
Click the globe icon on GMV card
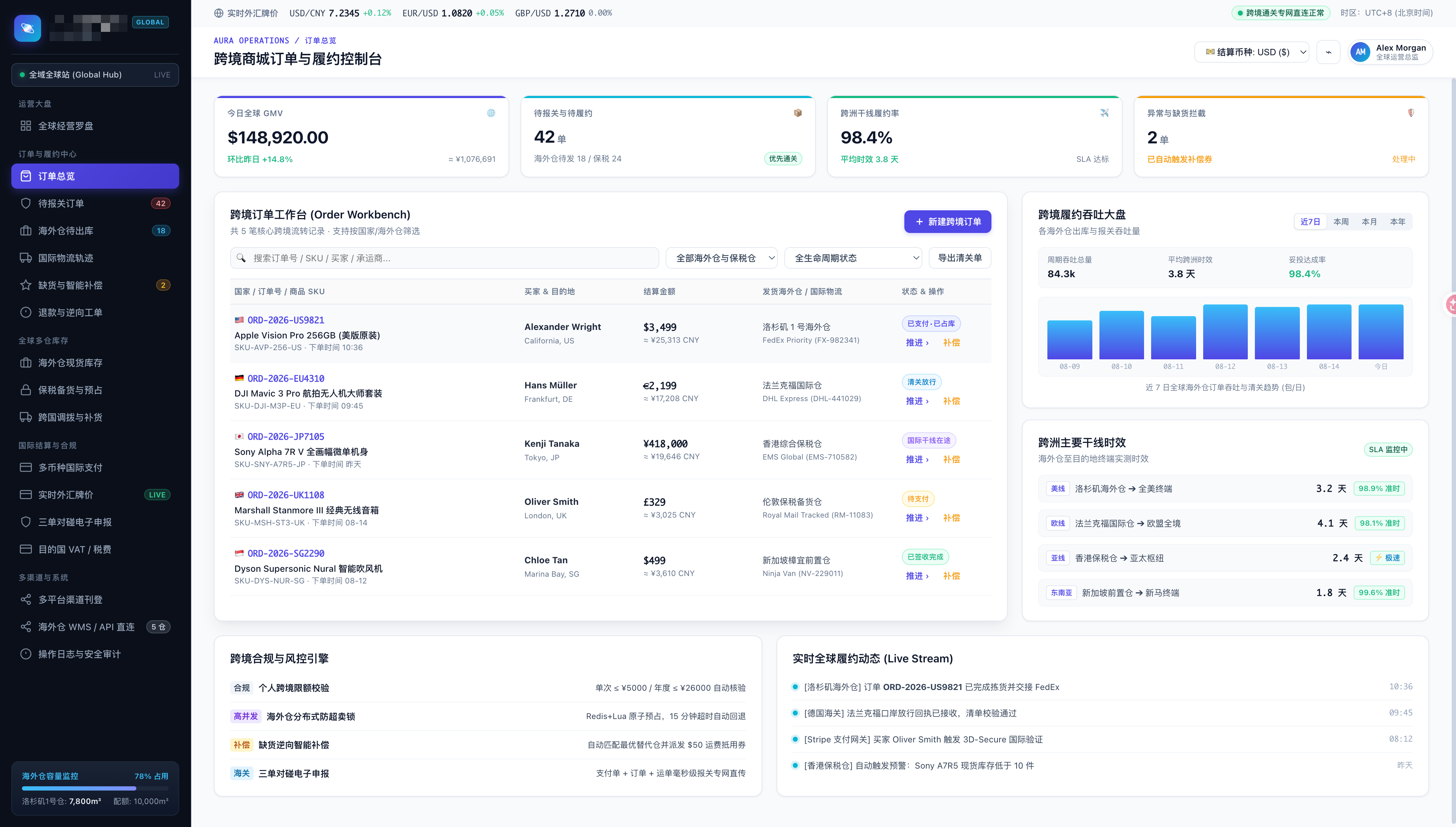(x=491, y=113)
